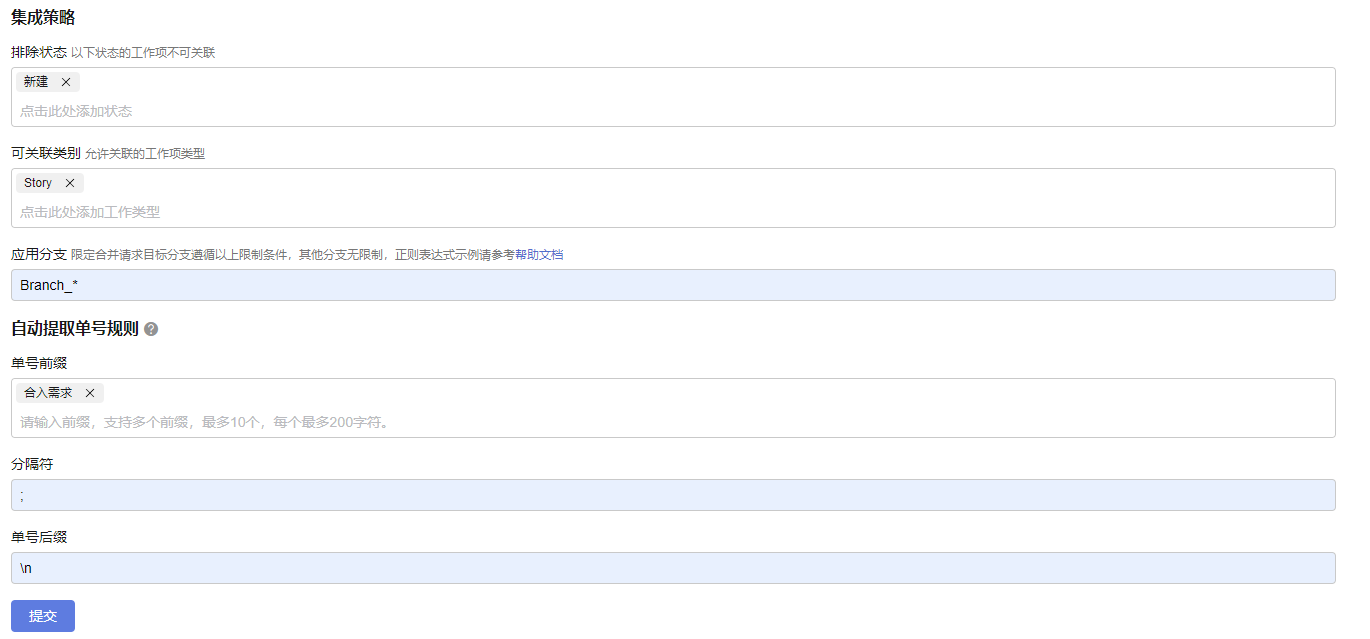Image resolution: width=1370 pixels, height=639 pixels.
Task: Click the 自动提取单号规则 heading text
Action: pyautogui.click(x=75, y=329)
